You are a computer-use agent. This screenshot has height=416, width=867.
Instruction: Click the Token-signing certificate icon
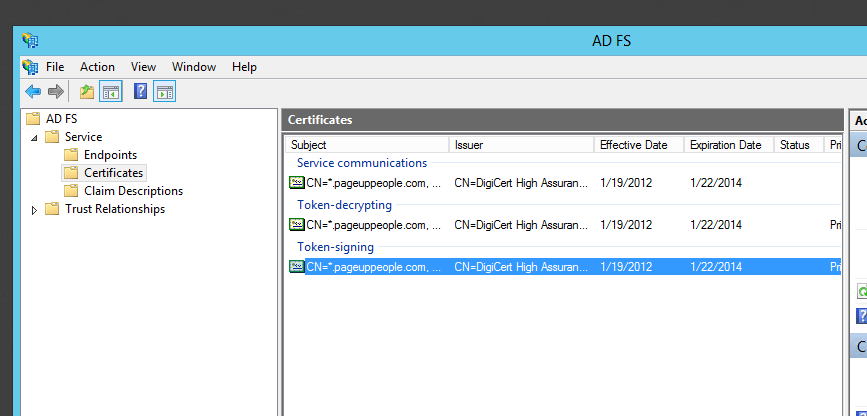[297, 267]
